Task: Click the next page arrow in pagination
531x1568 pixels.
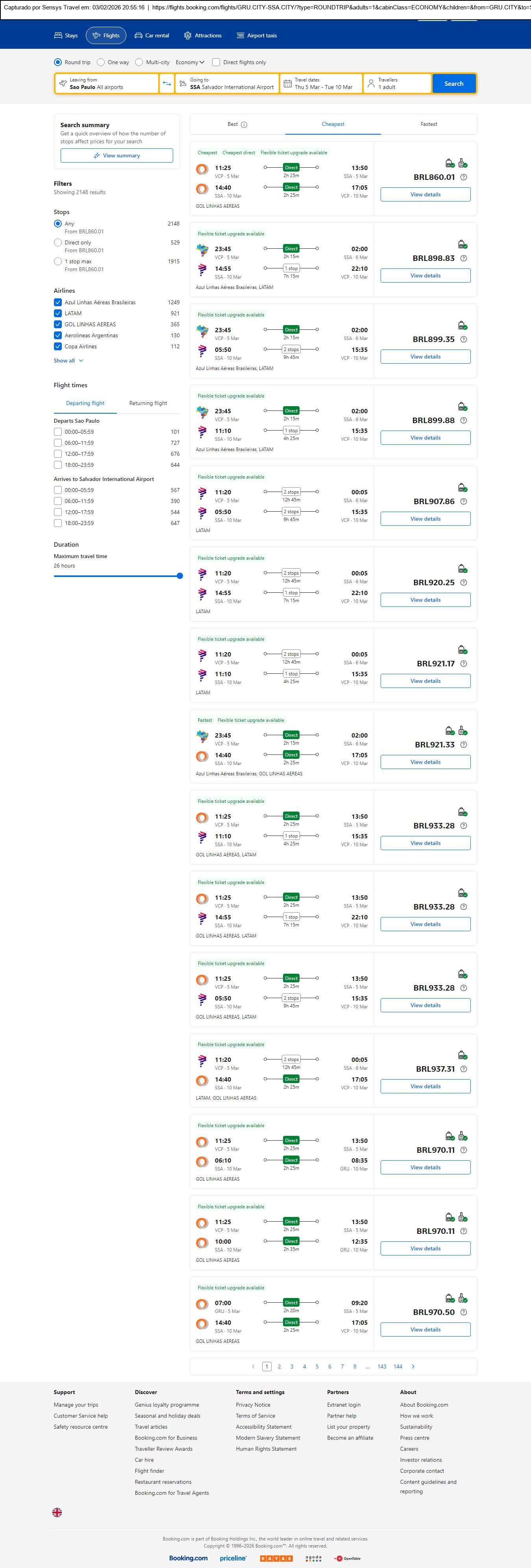Action: 413,1366
